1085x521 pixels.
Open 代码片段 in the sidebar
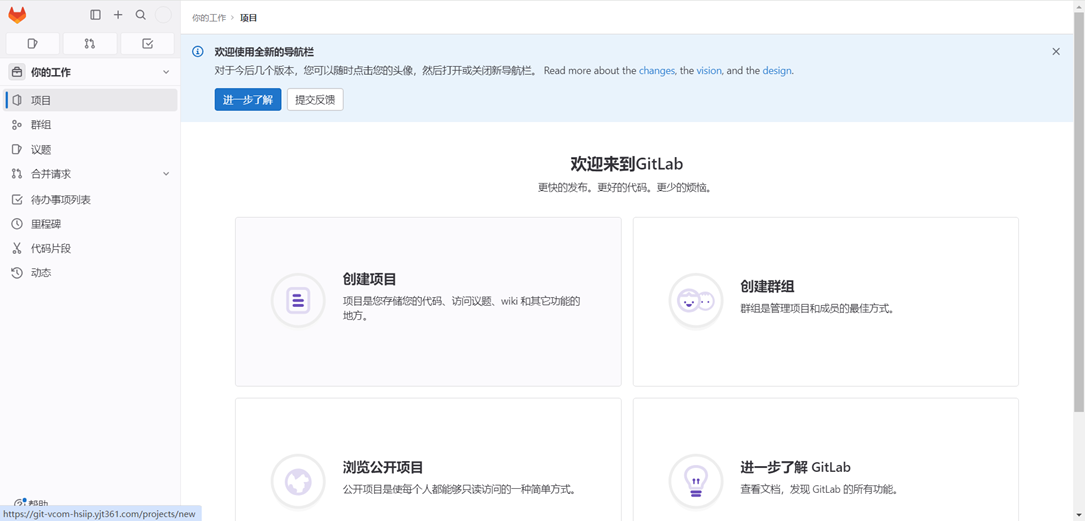click(91, 248)
